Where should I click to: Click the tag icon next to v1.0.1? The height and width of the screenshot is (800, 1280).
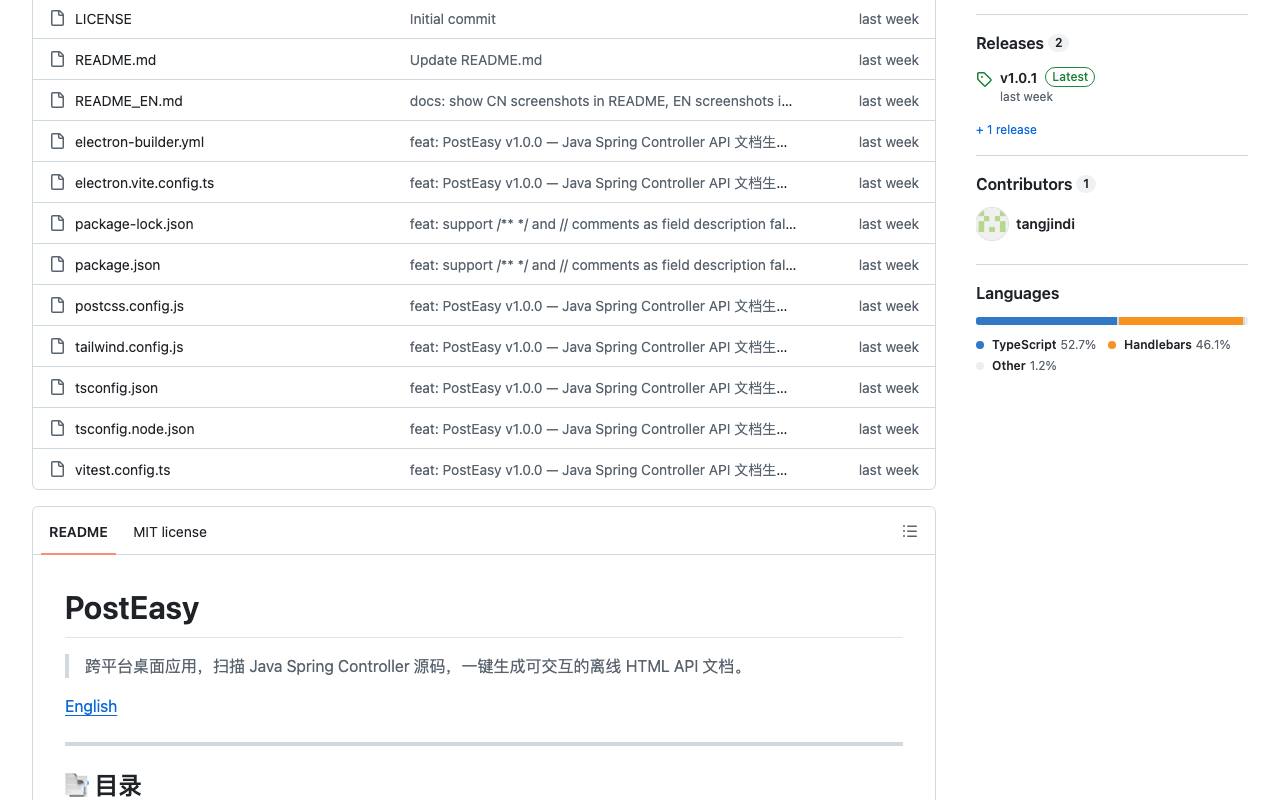tap(984, 79)
